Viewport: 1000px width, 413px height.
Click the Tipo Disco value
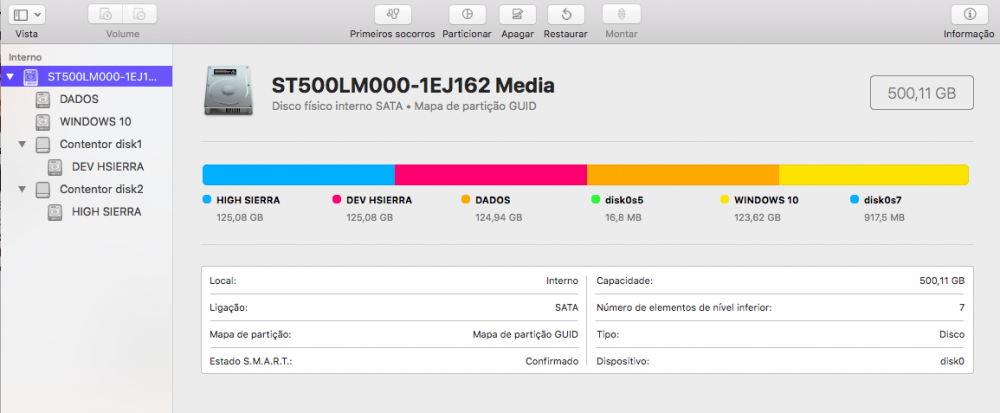tap(952, 335)
